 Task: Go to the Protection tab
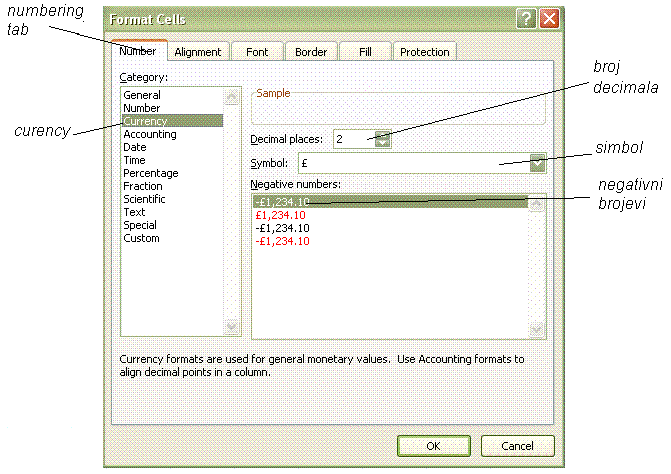[424, 52]
